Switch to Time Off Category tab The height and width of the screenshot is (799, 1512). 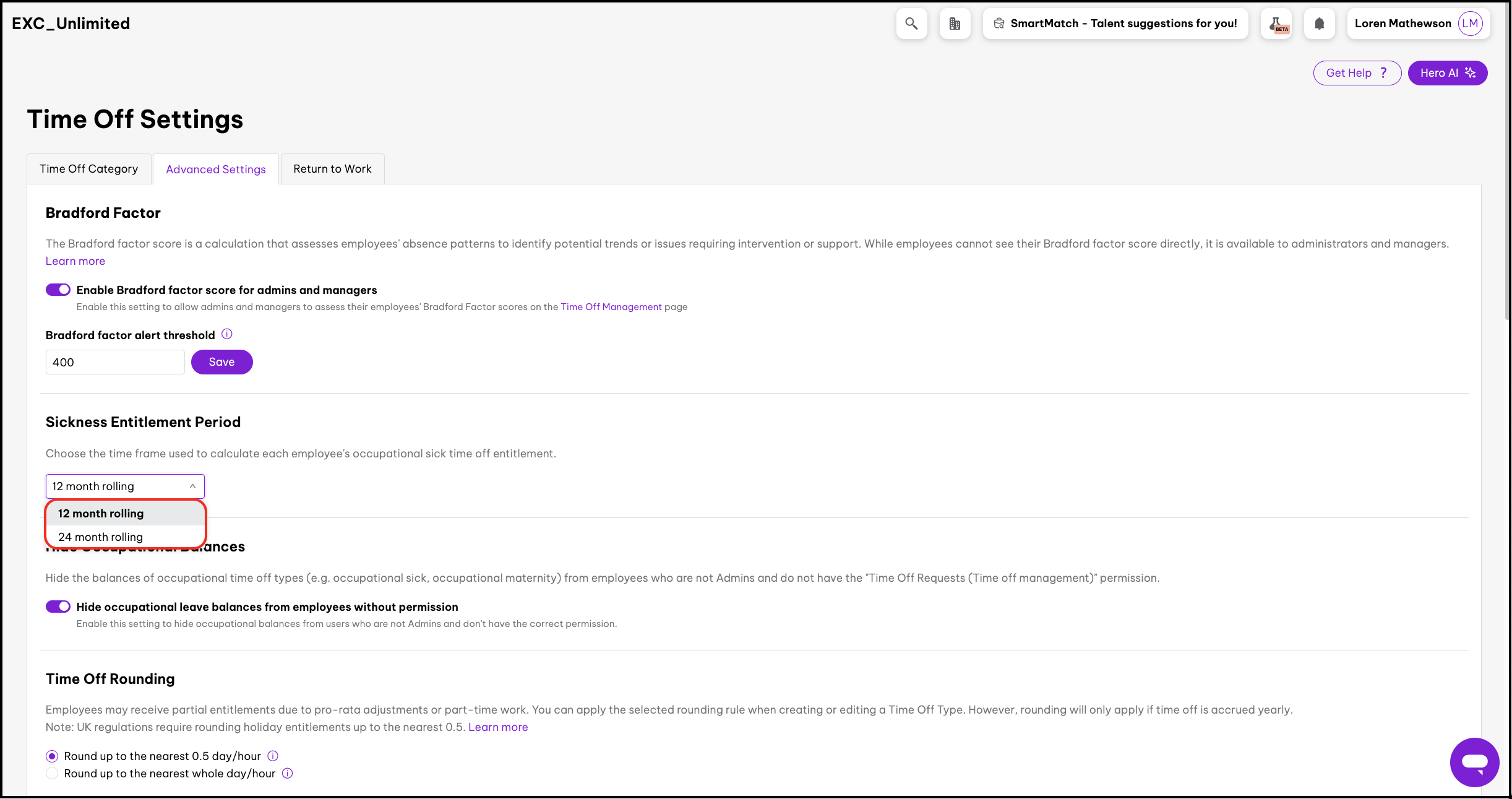click(89, 169)
